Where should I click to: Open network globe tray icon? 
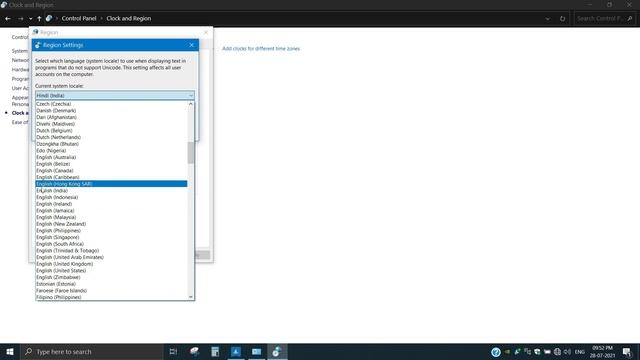557,352
